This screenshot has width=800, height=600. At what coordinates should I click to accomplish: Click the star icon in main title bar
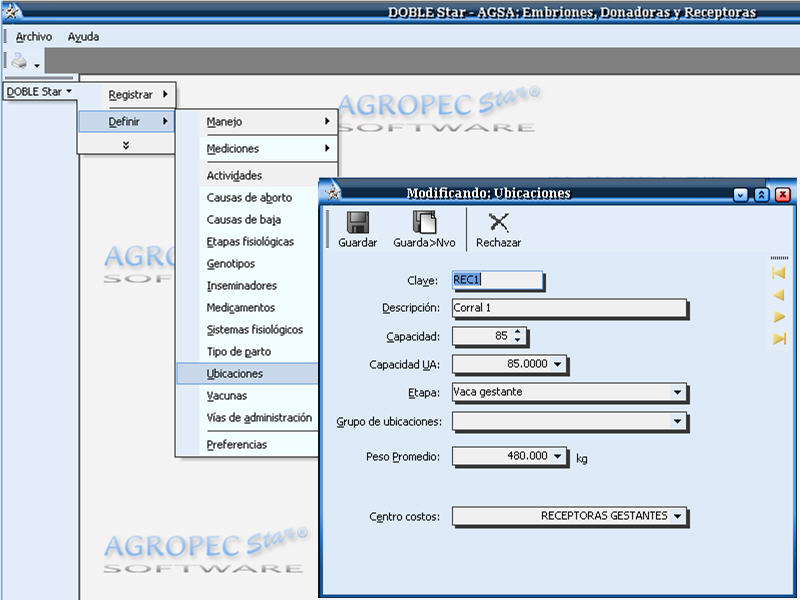coord(11,11)
